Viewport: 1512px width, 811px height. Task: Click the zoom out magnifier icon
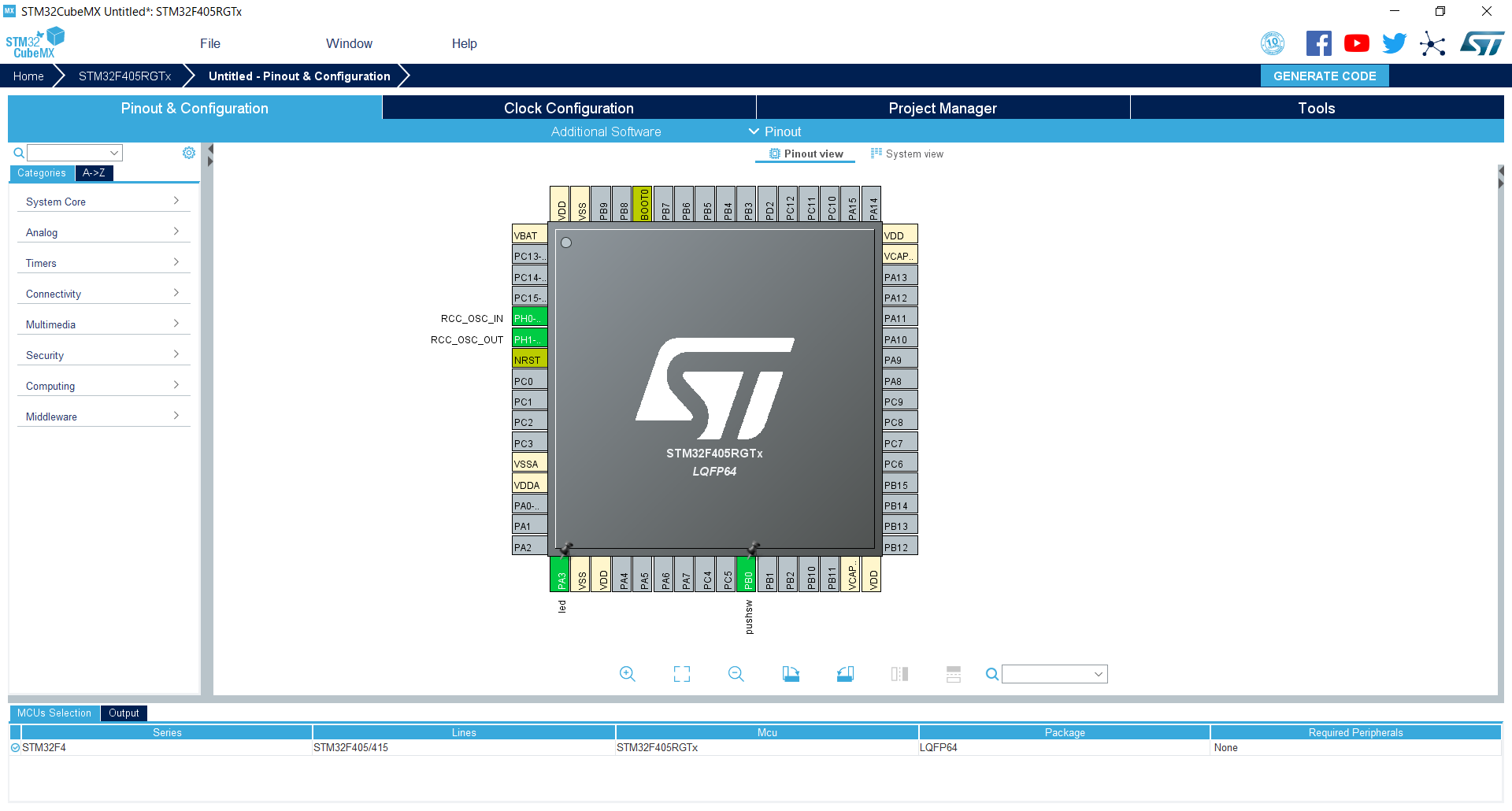point(736,674)
